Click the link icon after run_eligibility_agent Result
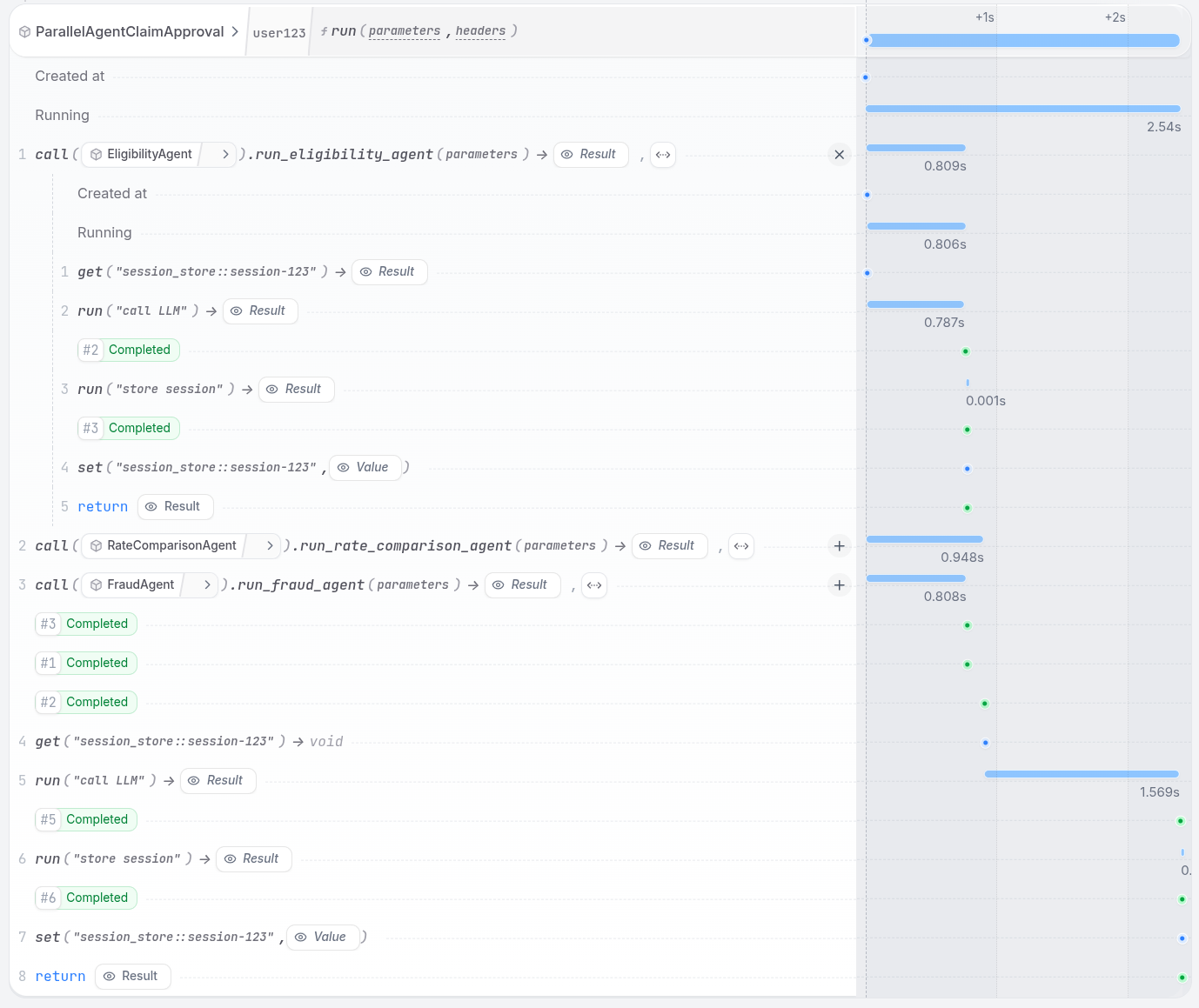Image resolution: width=1199 pixels, height=1008 pixels. point(663,155)
